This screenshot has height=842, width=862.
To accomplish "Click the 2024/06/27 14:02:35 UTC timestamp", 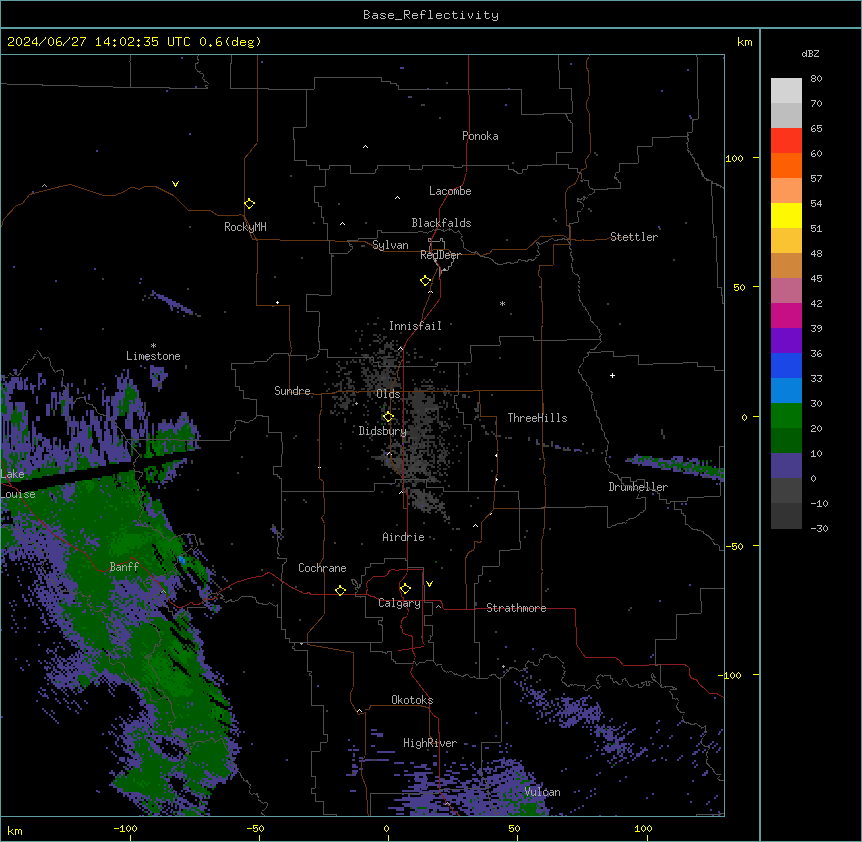I will [99, 42].
